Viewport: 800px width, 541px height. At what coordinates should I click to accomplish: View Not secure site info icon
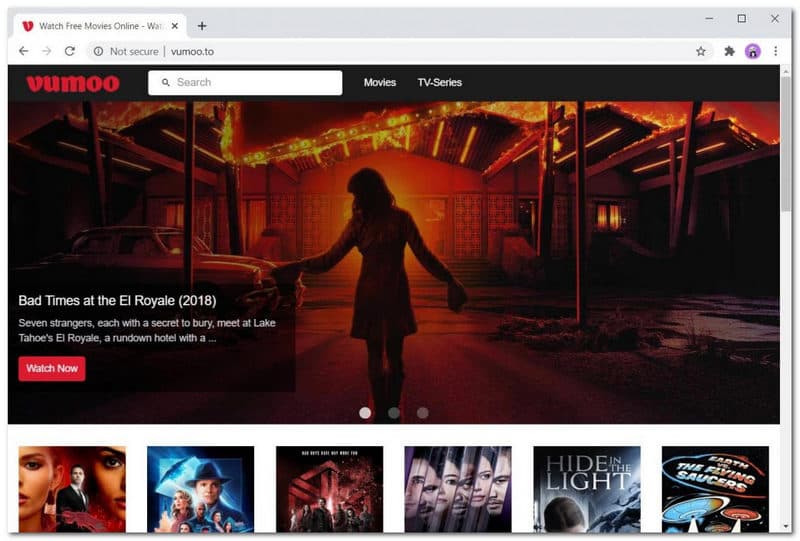click(98, 52)
